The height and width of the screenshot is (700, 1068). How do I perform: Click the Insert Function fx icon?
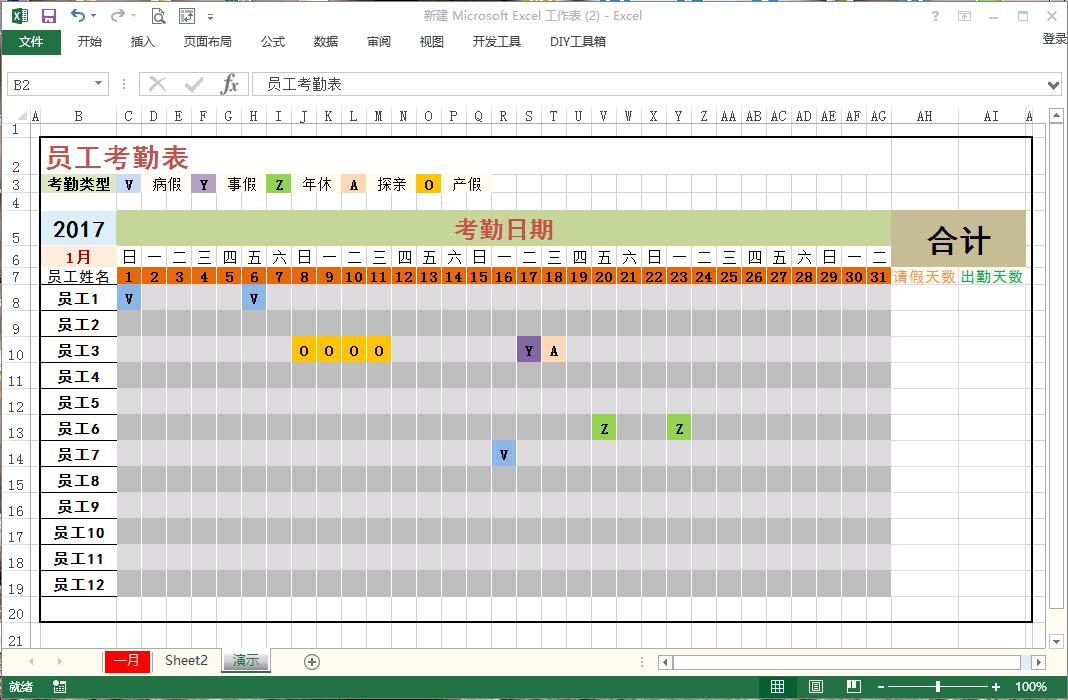[230, 84]
